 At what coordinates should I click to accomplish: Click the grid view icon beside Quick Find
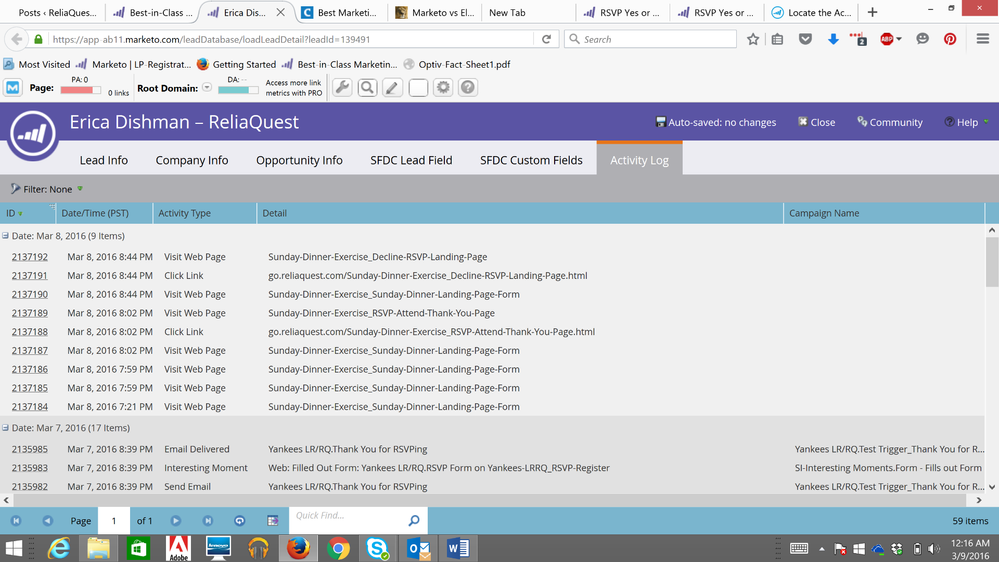(x=273, y=521)
